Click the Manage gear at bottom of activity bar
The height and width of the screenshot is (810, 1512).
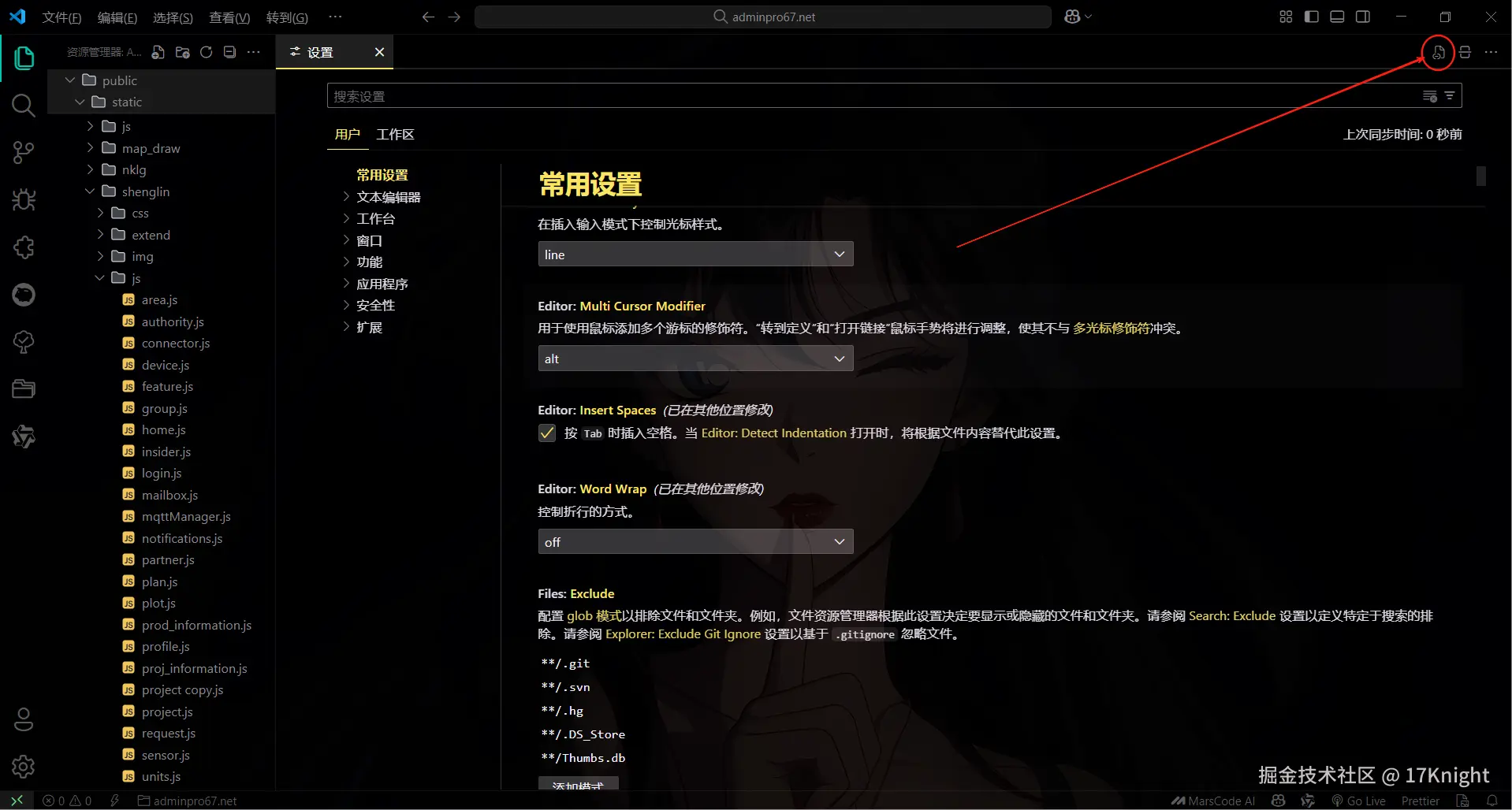[x=24, y=767]
